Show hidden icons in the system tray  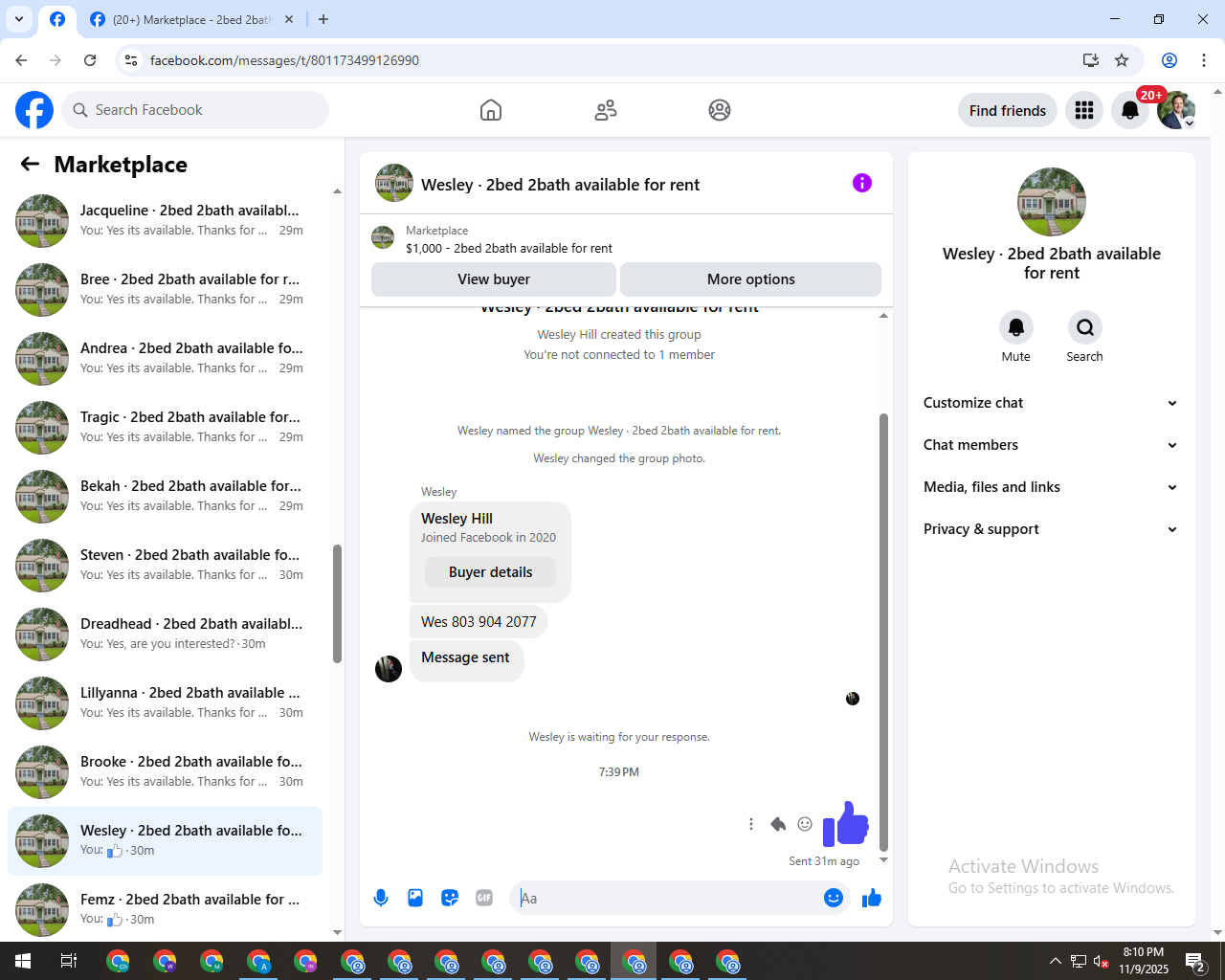coord(1055,961)
